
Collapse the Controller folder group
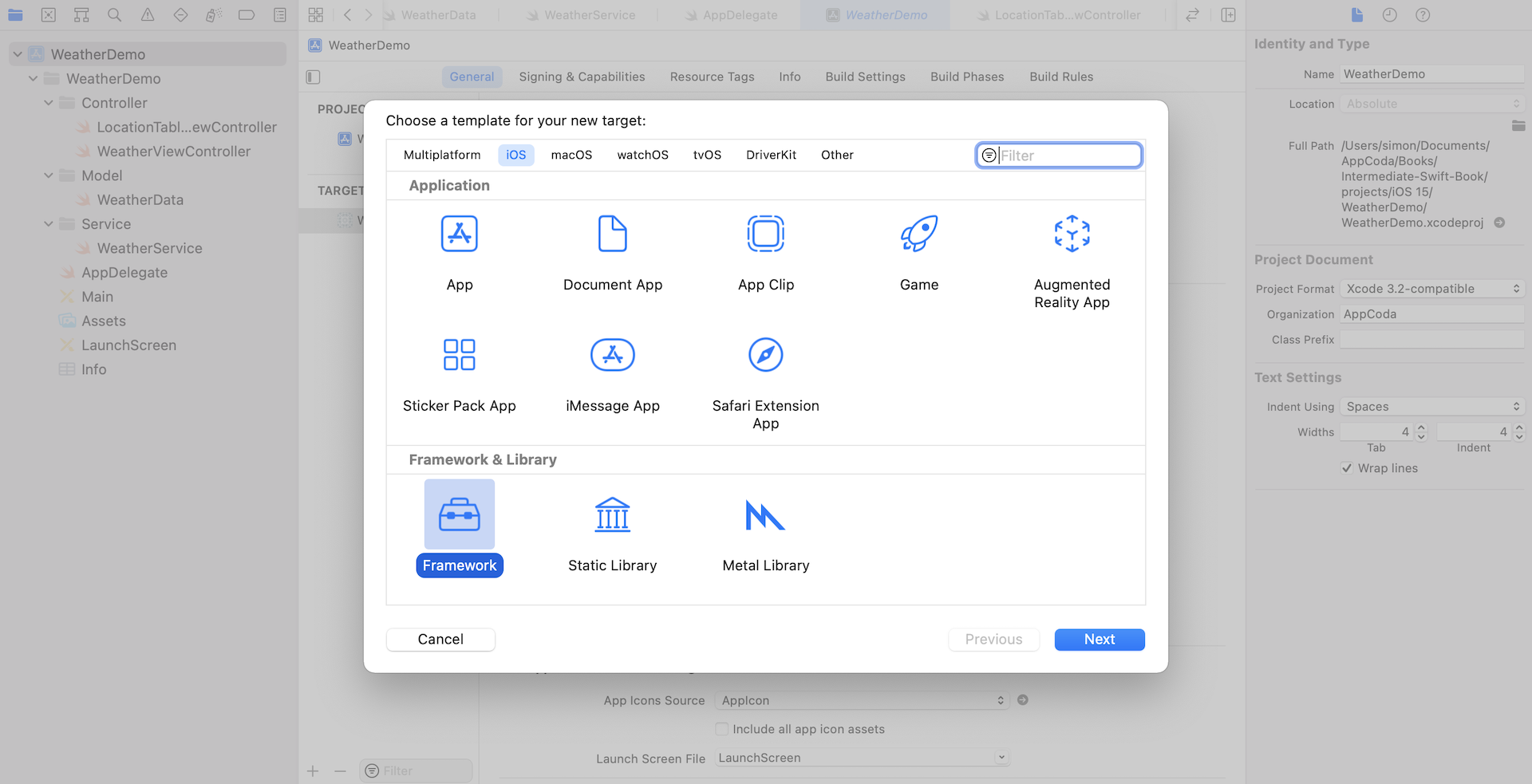(x=49, y=103)
